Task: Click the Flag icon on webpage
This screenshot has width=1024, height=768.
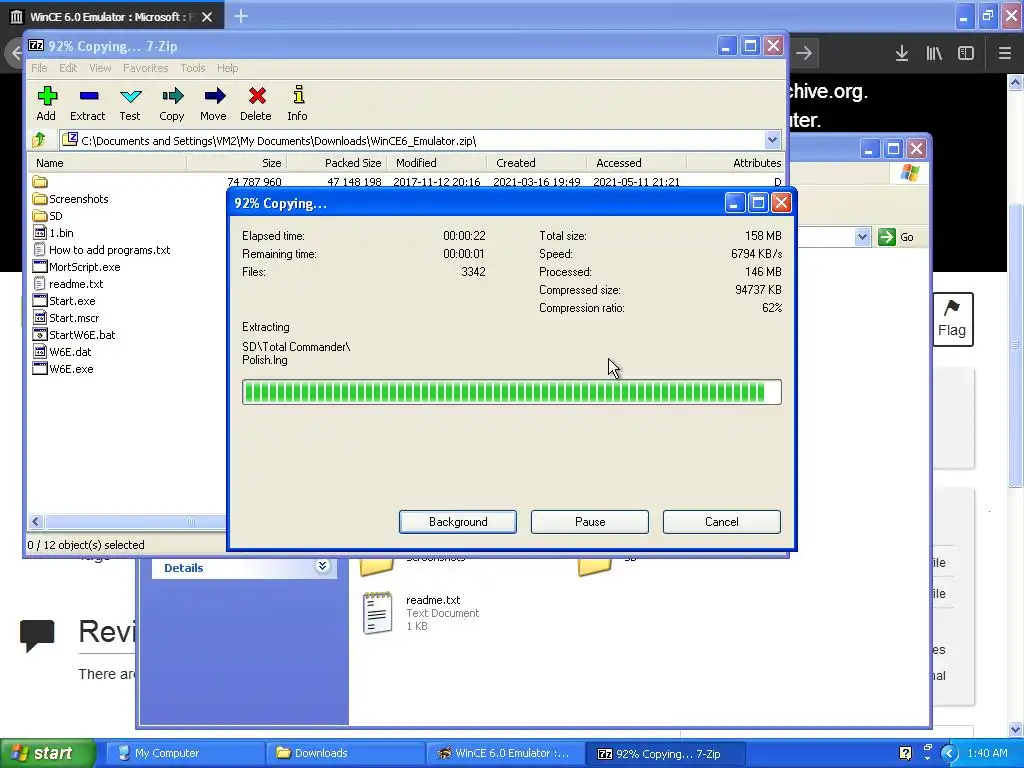Action: (x=952, y=319)
